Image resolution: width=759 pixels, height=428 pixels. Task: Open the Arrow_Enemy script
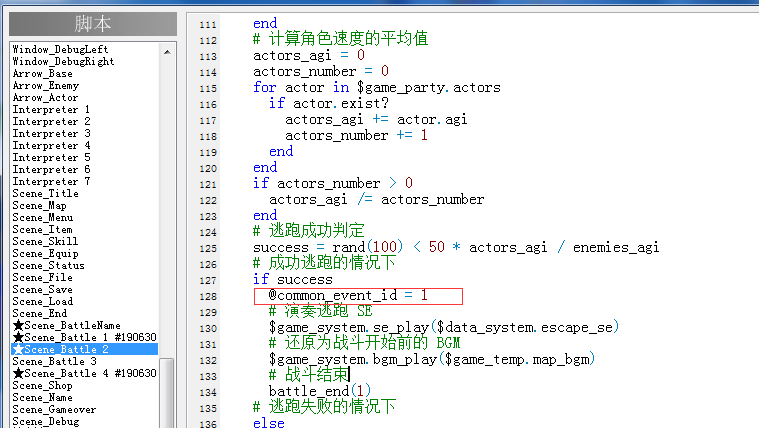tap(46, 86)
